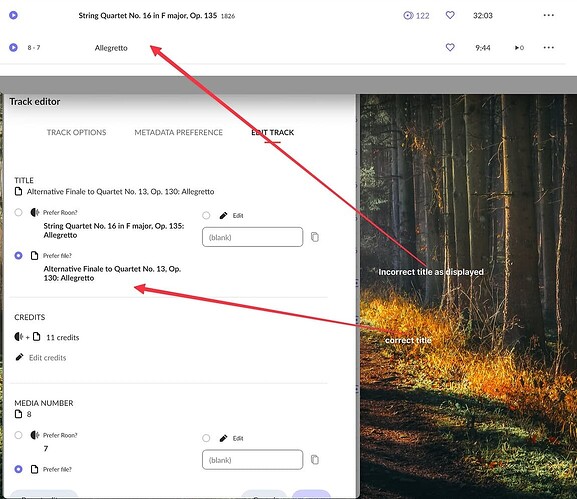Select the Prefer Roon radio for title
The height and width of the screenshot is (499, 577).
click(18, 212)
